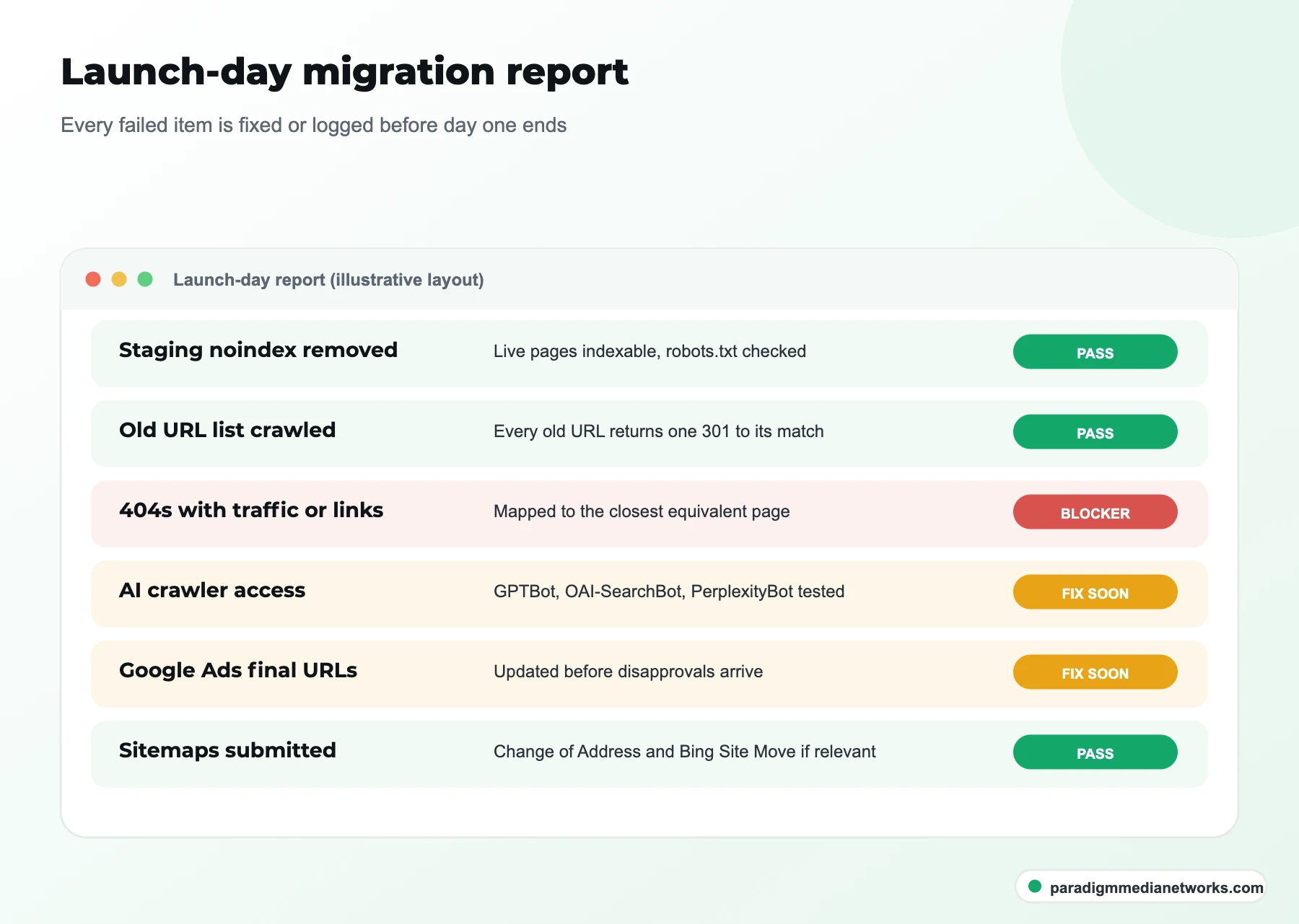Click PASS badge for Staging noindex removed
The image size is (1299, 924).
[1095, 352]
